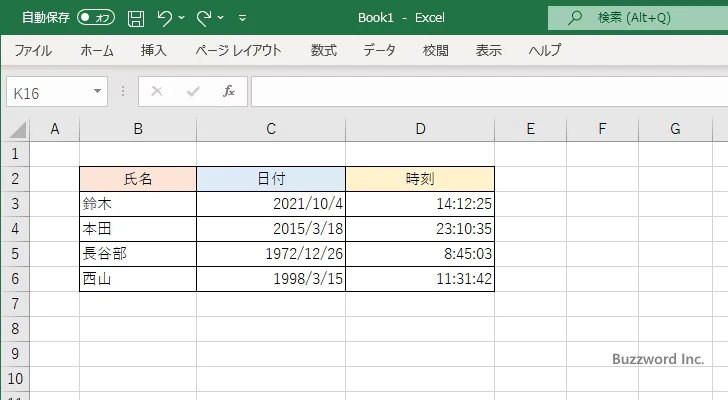Click the formula bar Enter checkmark icon
Viewport: 728px width, 400px height.
tap(193, 92)
